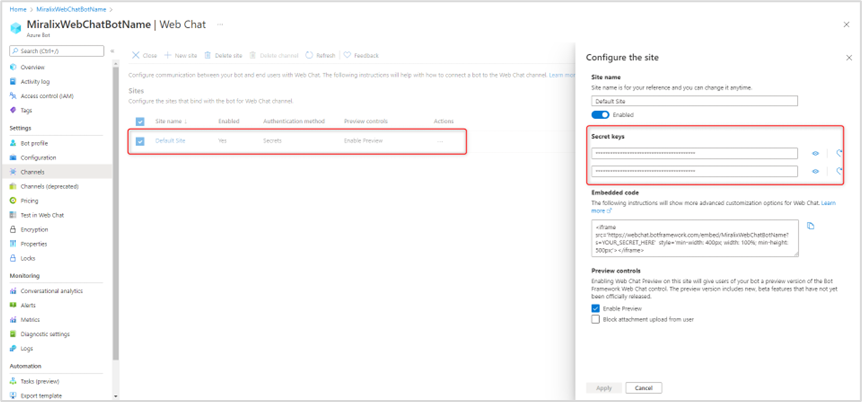The height and width of the screenshot is (402, 862).
Task: Open Activity log in the sidebar
Action: (x=35, y=81)
